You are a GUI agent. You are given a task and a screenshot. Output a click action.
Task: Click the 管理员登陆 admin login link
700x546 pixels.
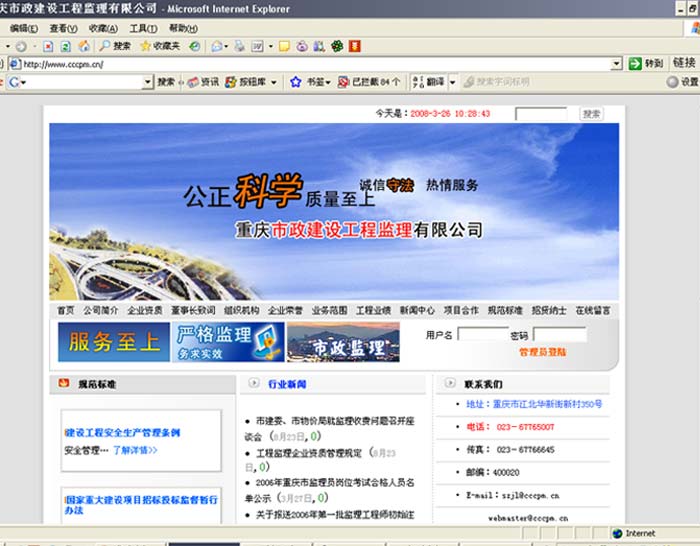[x=542, y=352]
